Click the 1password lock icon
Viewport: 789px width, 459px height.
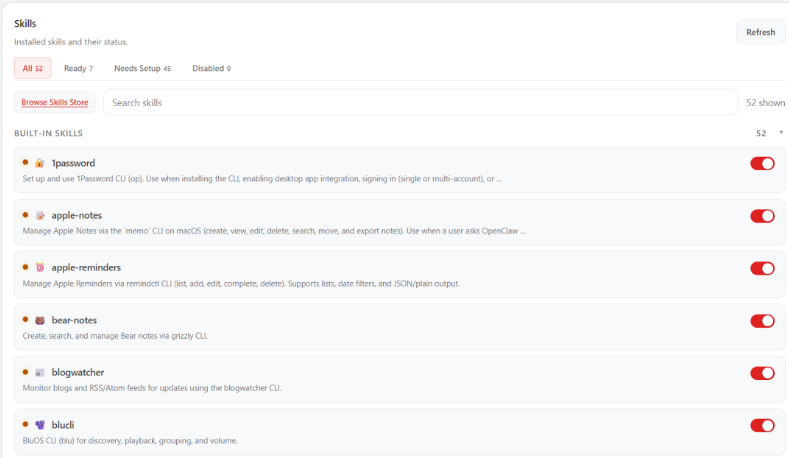[x=40, y=163]
